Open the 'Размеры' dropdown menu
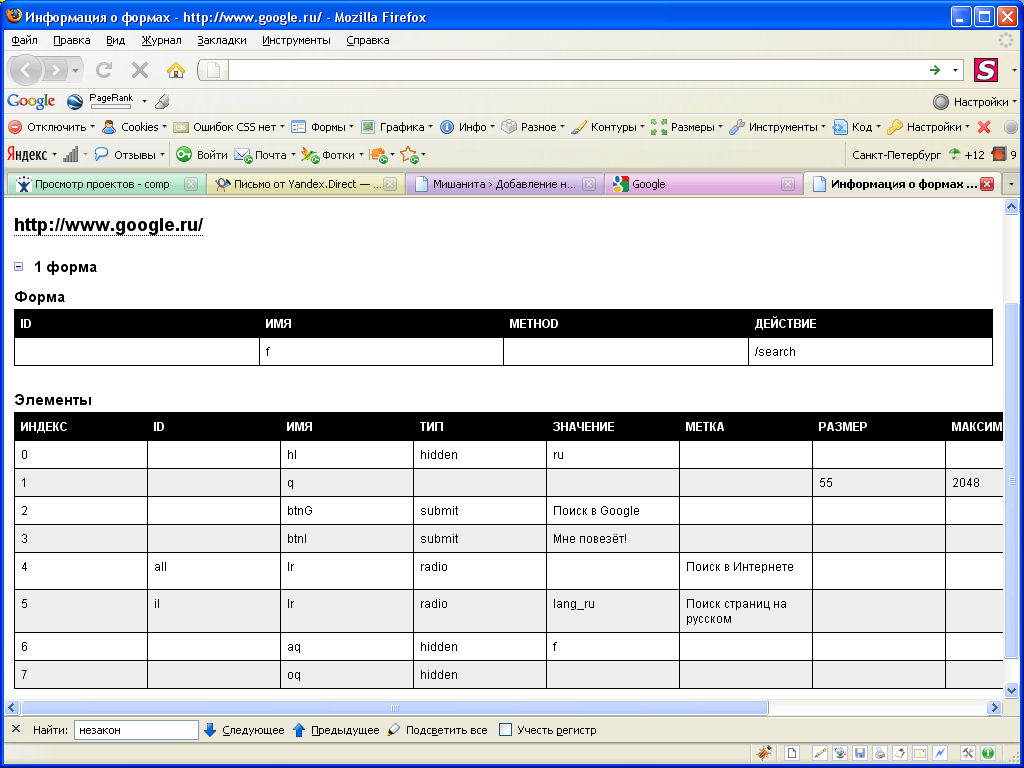The width and height of the screenshot is (1024, 768). tap(686, 127)
